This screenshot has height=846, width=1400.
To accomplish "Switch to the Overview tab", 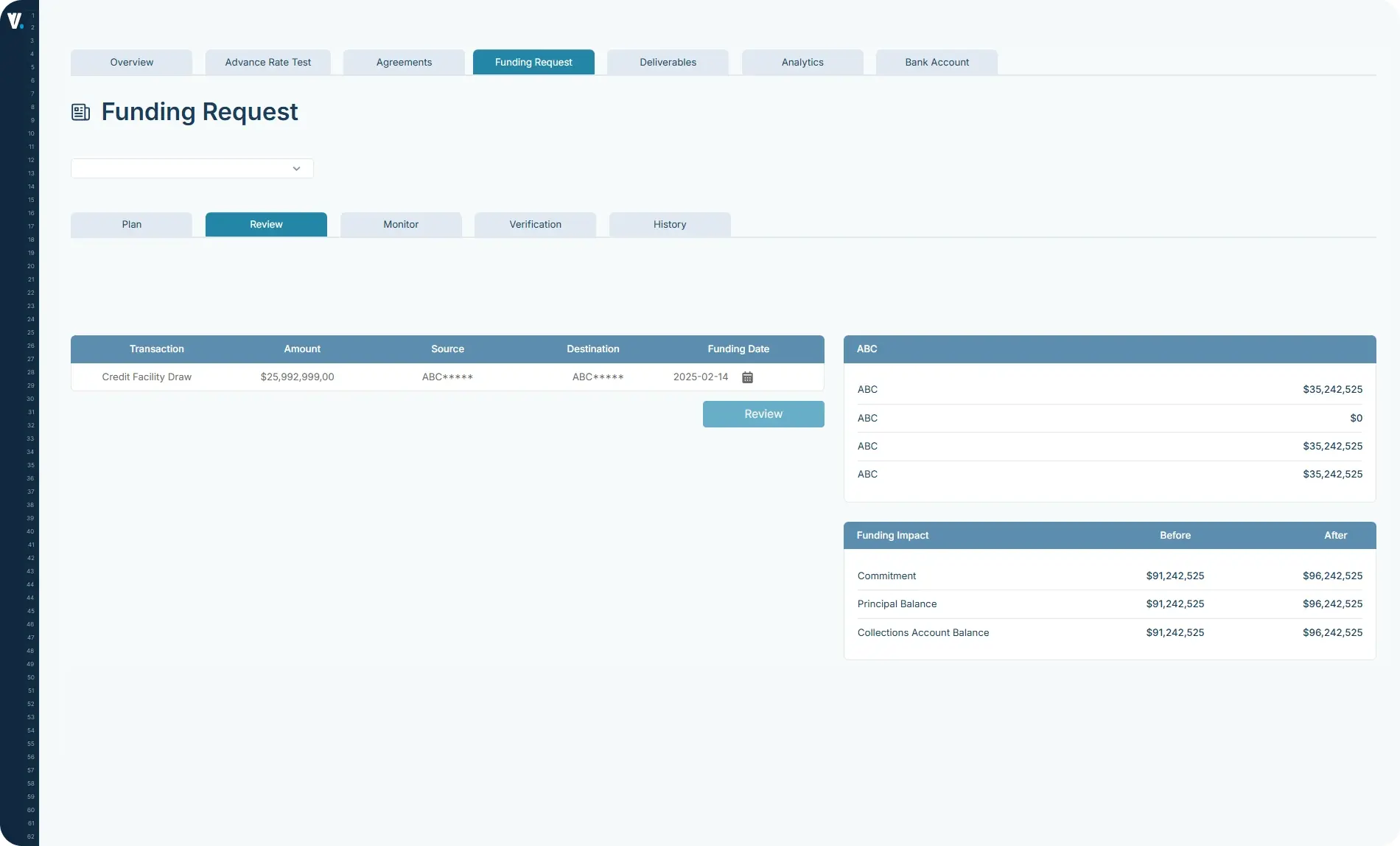I will (131, 62).
